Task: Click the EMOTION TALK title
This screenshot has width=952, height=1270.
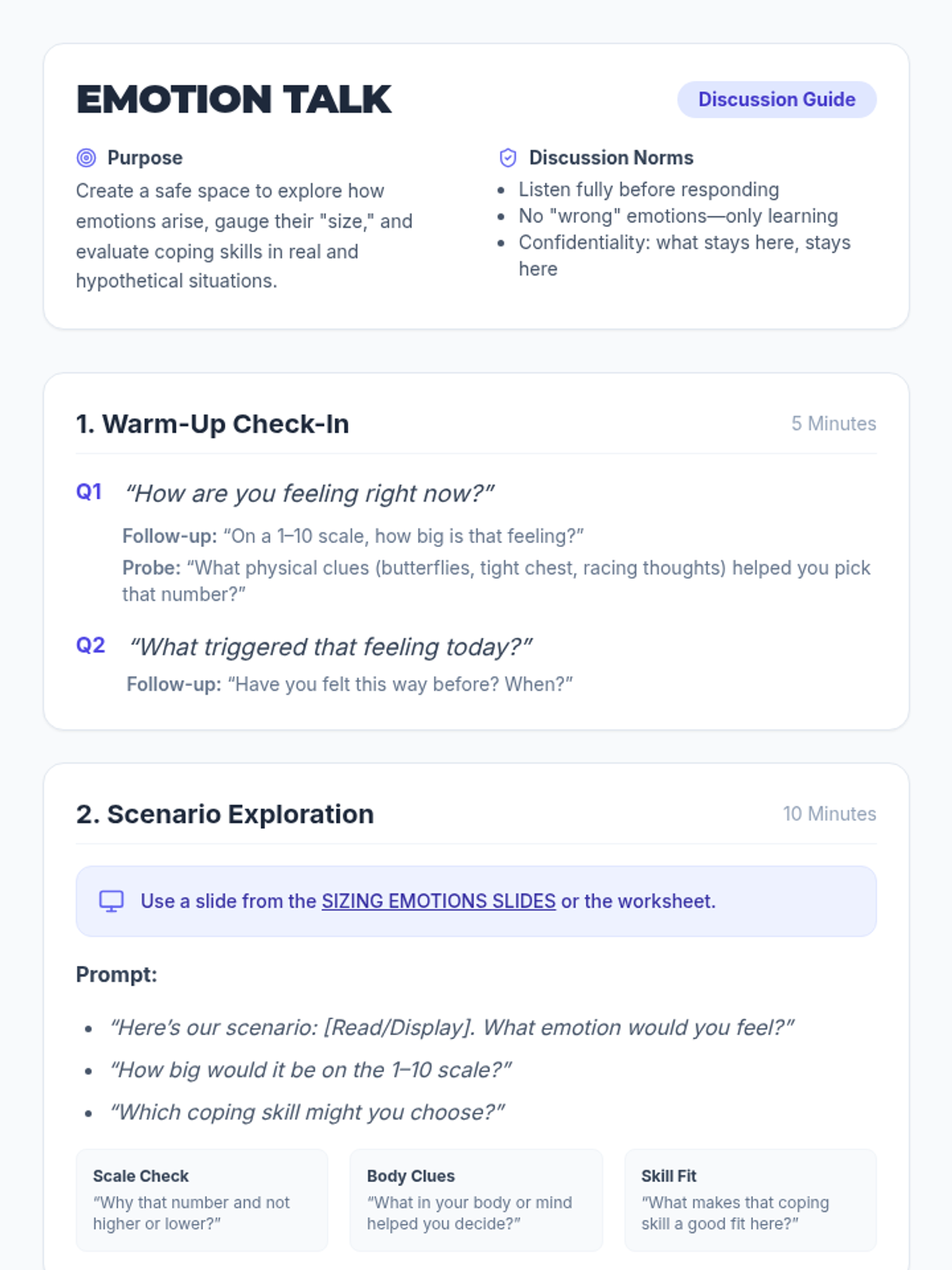Action: point(234,100)
